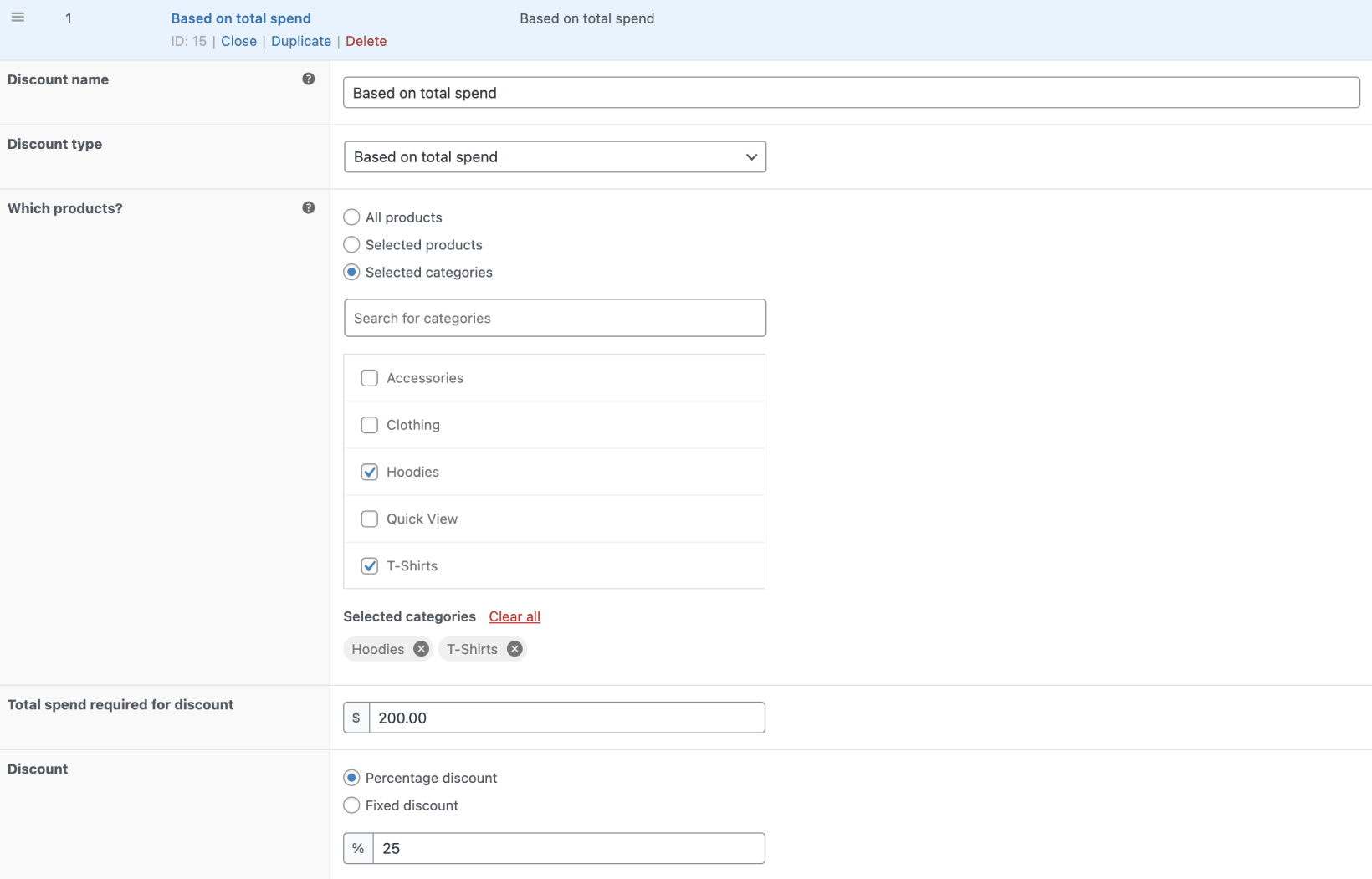The image size is (1372, 879).
Task: Focus the Search for categories field
Action: [555, 318]
